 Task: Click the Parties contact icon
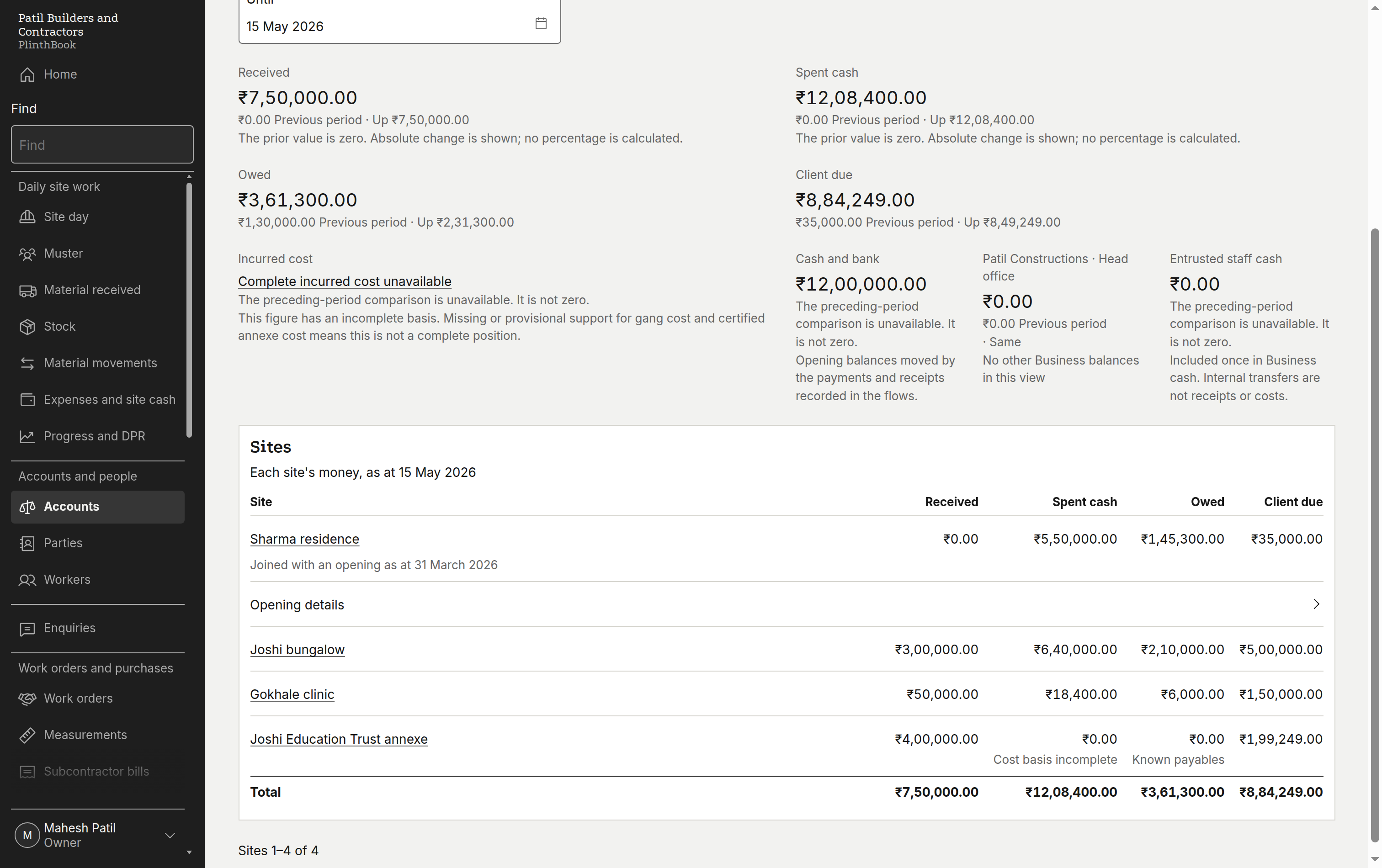(27, 543)
